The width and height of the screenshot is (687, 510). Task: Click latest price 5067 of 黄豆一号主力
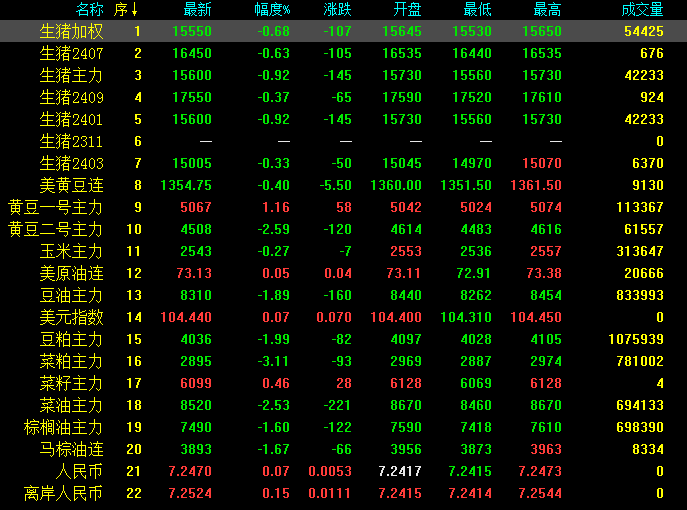pyautogui.click(x=196, y=207)
